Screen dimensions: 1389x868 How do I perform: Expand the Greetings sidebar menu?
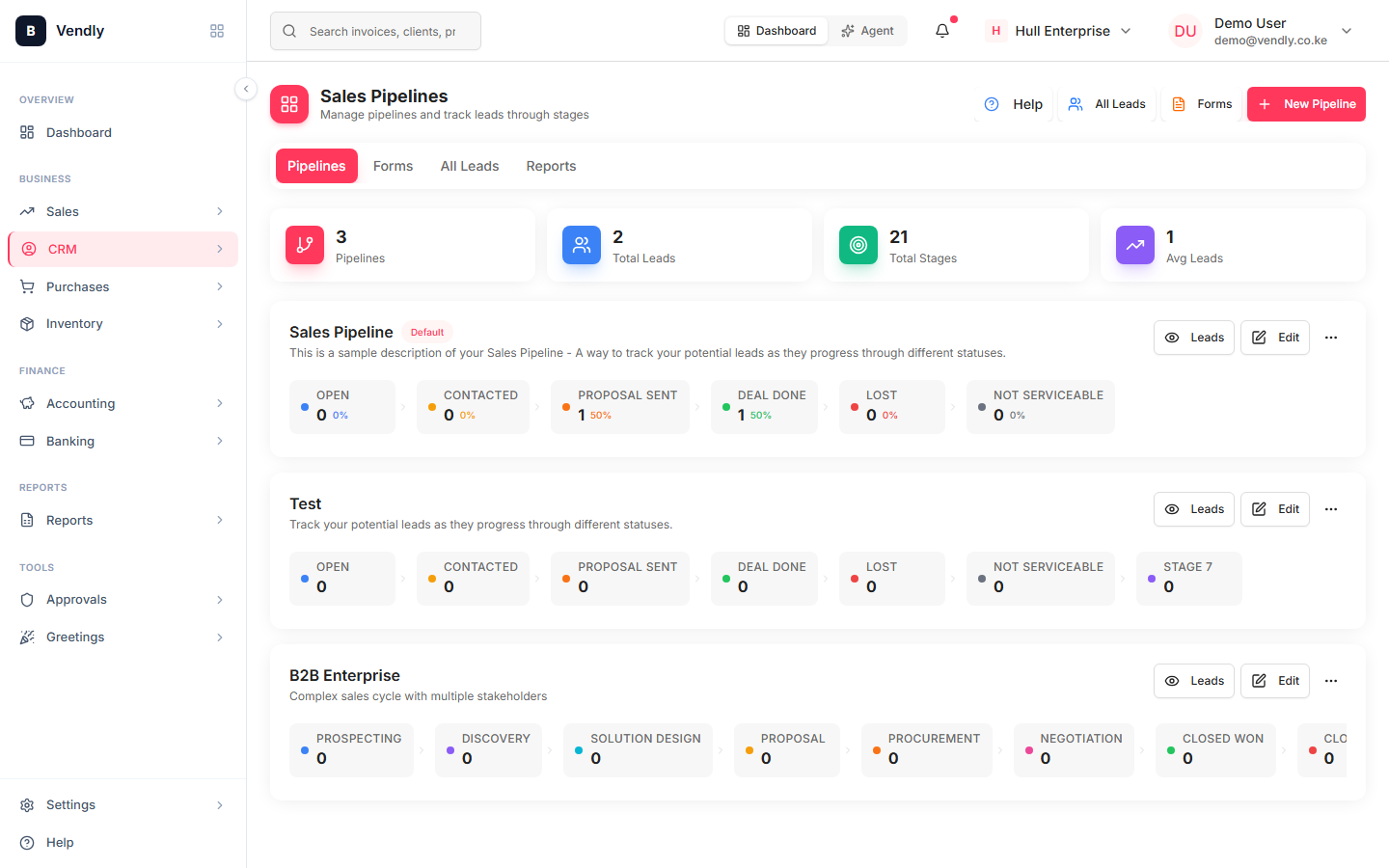click(x=123, y=637)
